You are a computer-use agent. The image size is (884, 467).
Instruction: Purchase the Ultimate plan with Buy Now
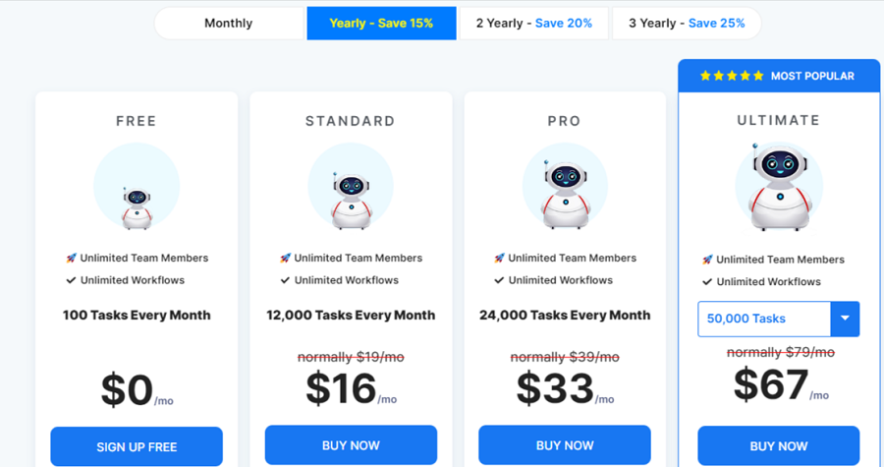click(779, 446)
